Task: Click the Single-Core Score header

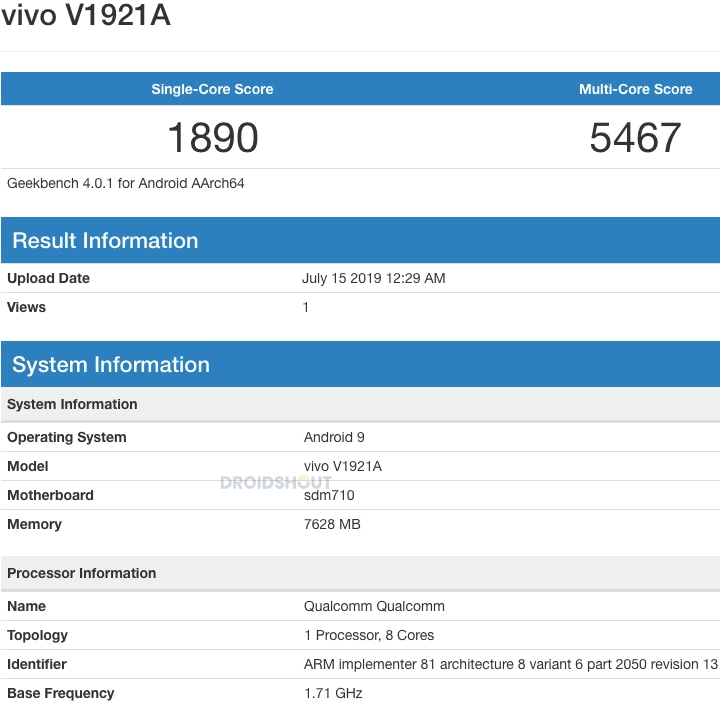Action: [x=212, y=89]
